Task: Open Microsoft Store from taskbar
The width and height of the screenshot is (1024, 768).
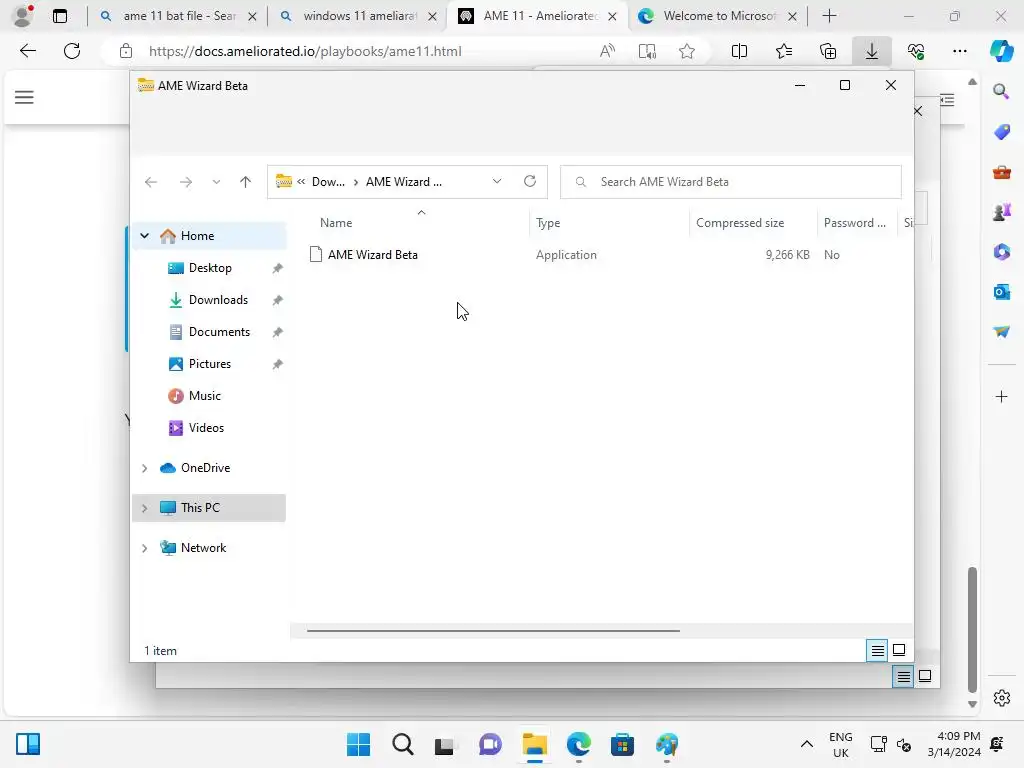Action: click(x=622, y=744)
